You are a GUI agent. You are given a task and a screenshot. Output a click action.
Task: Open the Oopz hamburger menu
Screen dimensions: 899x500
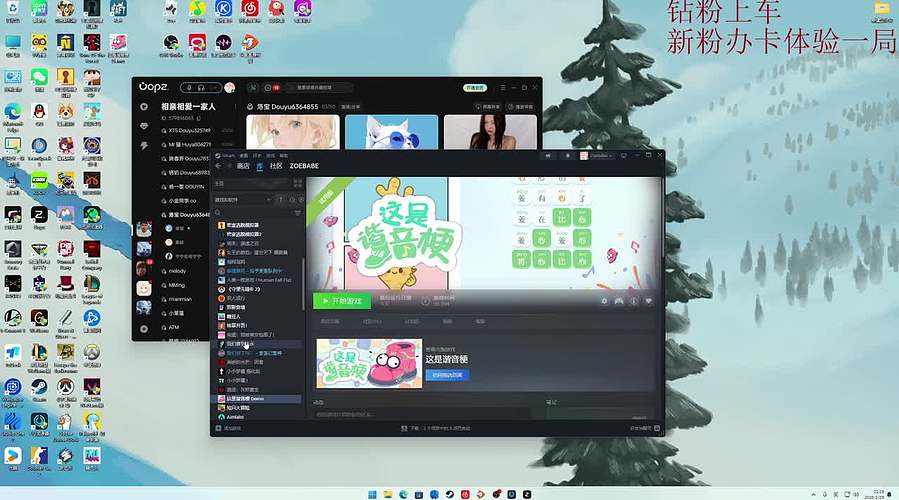(x=503, y=88)
